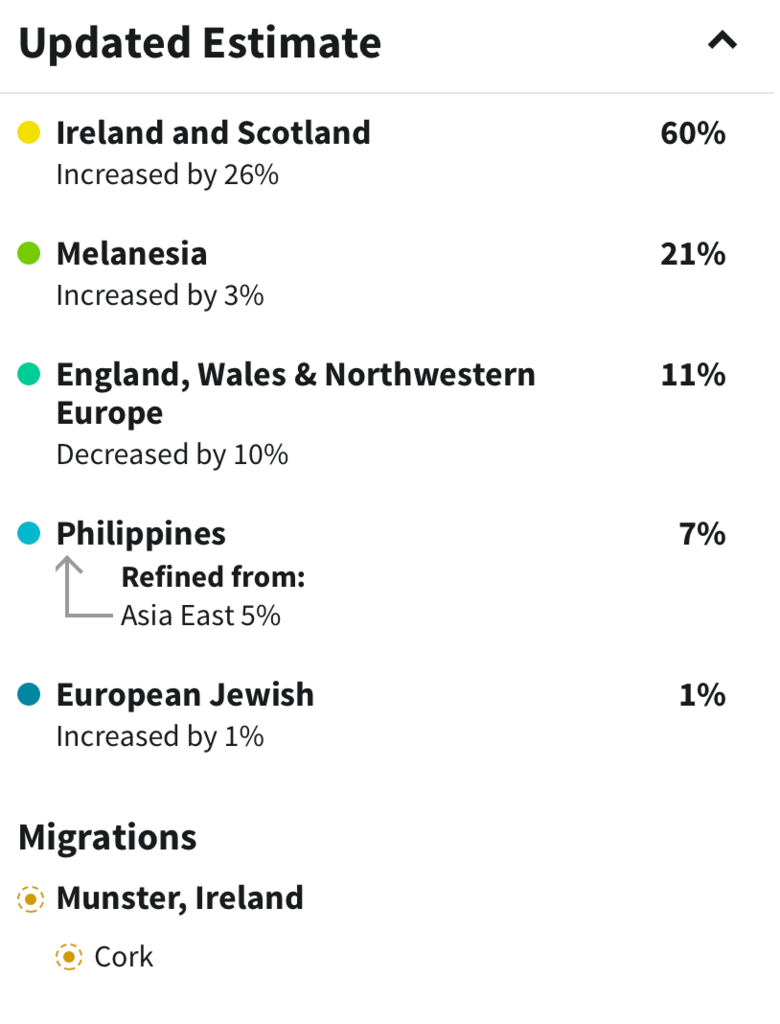Click the cyan Philippines region dot
The image size is (780, 1024).
(29, 533)
